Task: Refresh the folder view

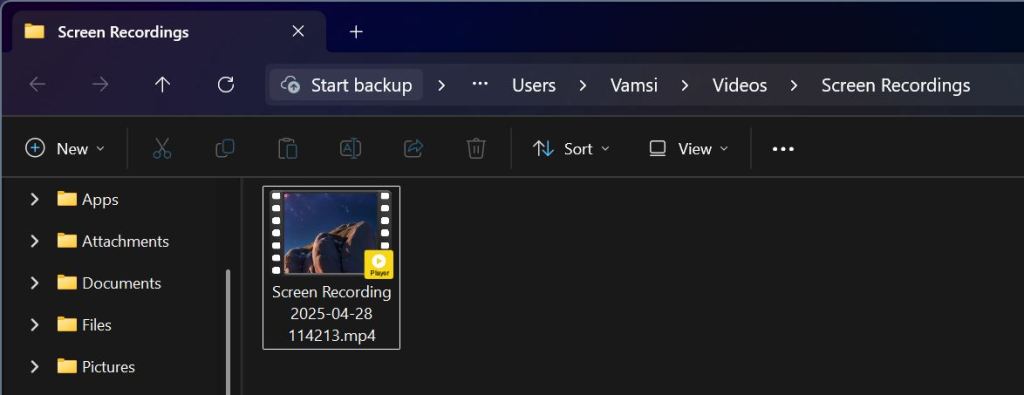Action: [x=225, y=85]
